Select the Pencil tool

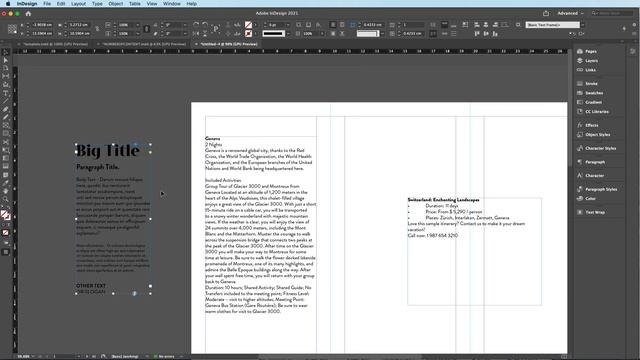(6, 117)
